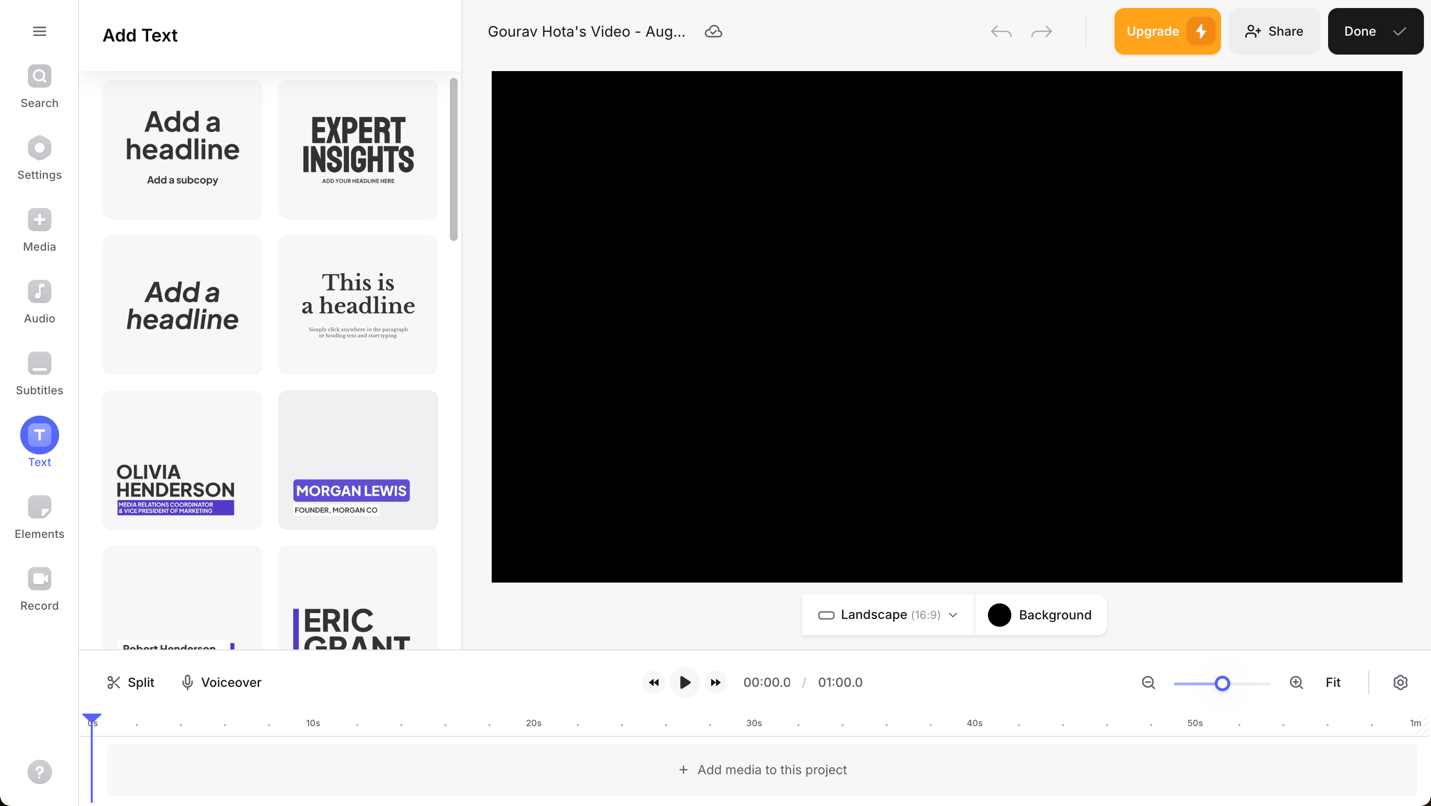Undo the last action
This screenshot has width=1431, height=806.
[1001, 32]
